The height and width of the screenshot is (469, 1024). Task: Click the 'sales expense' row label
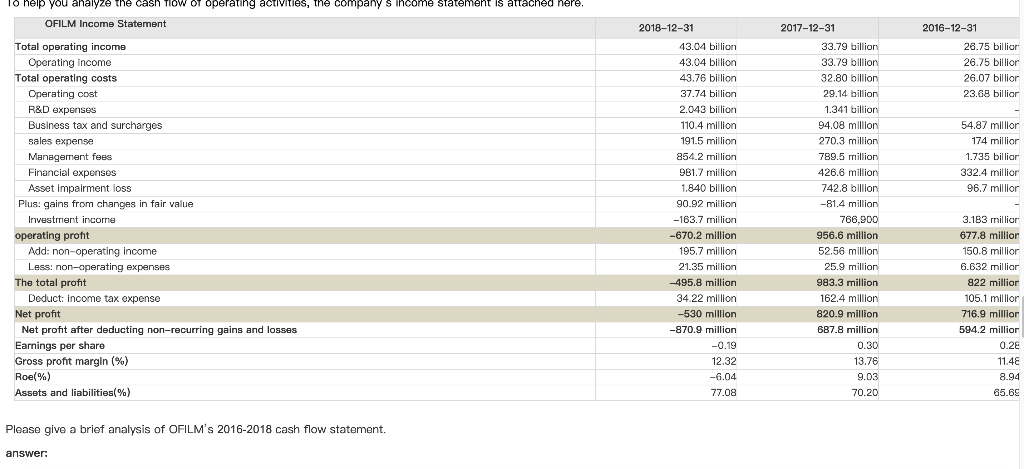(61, 141)
